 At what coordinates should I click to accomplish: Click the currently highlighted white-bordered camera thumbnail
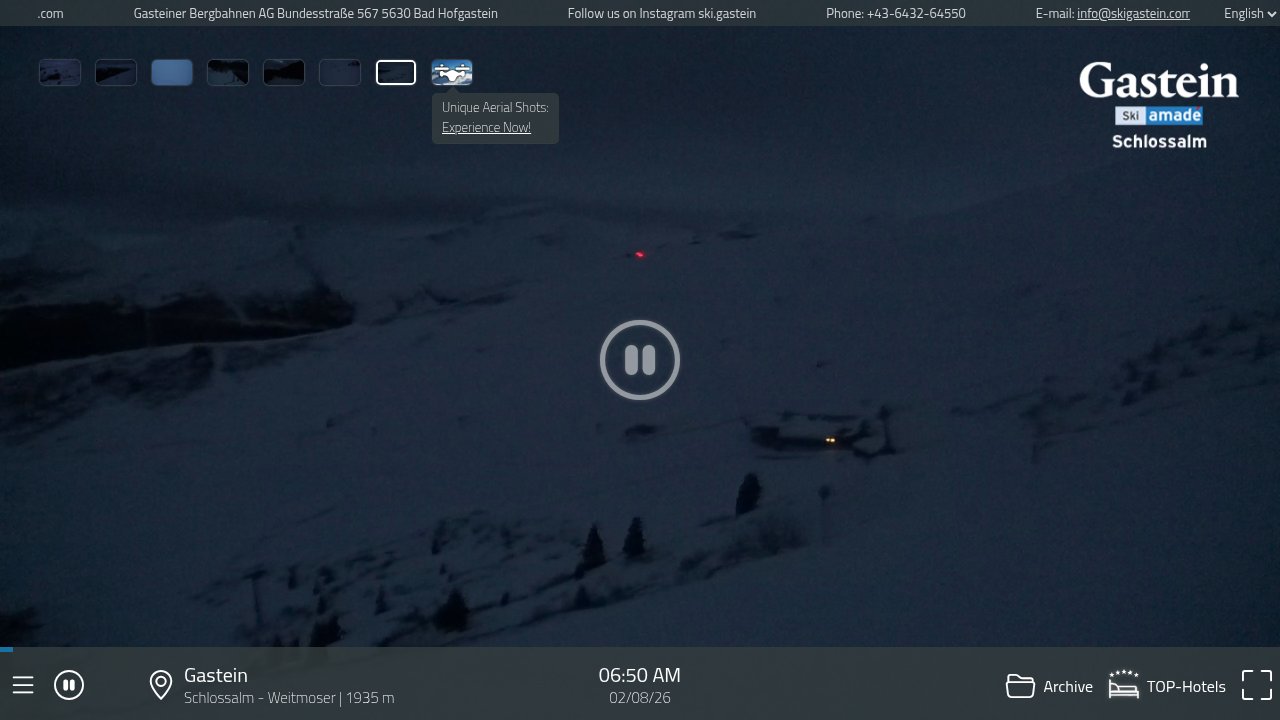(396, 73)
